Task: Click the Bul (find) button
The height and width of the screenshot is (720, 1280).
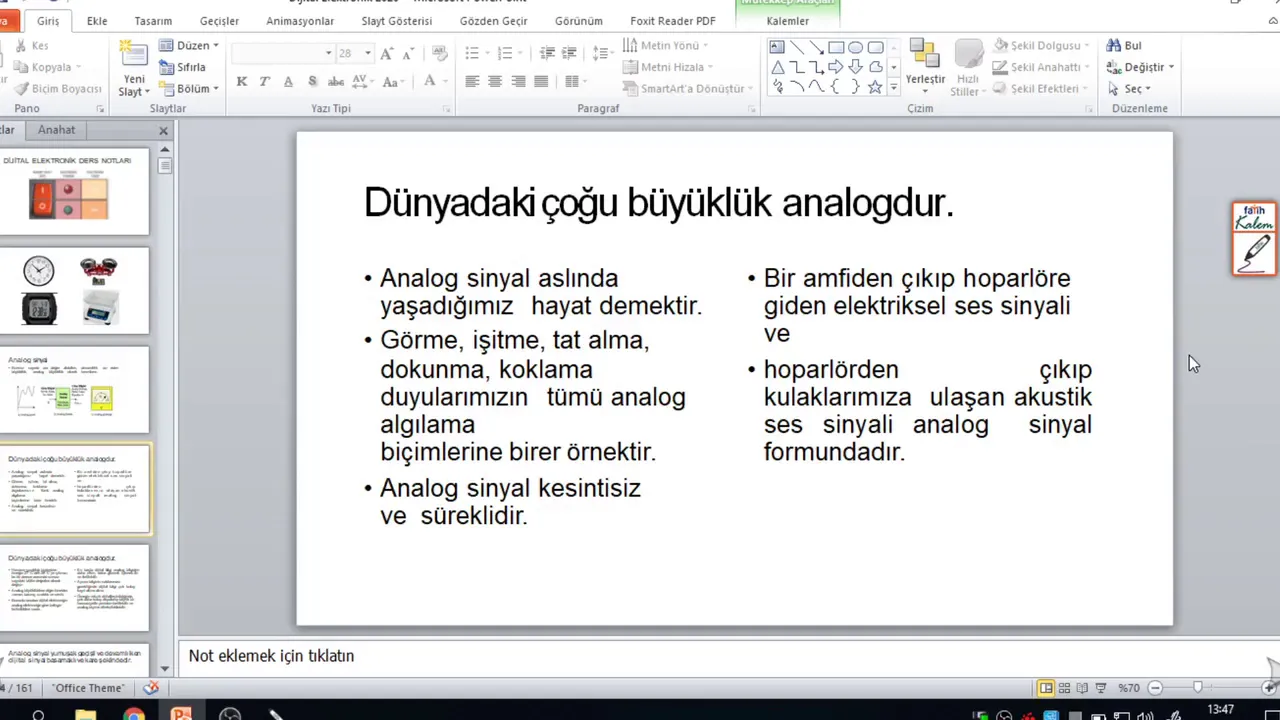Action: point(1124,46)
